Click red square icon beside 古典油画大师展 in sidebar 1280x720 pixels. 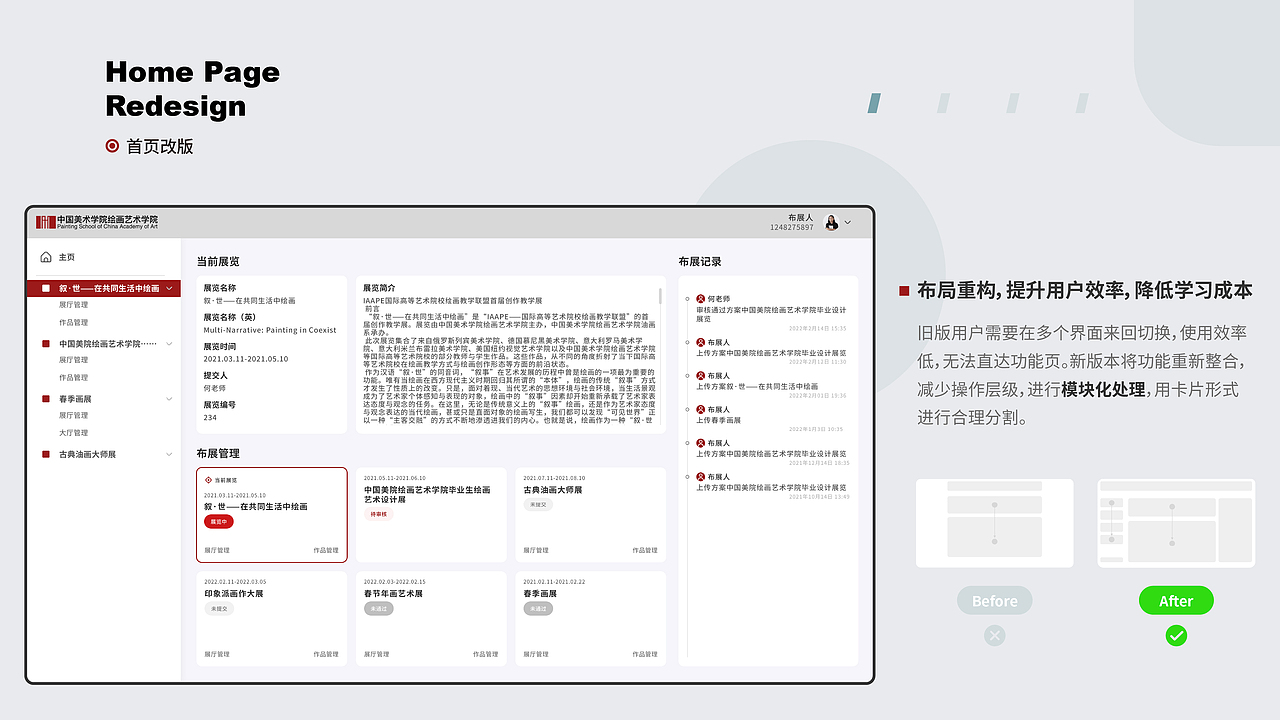pyautogui.click(x=46, y=454)
